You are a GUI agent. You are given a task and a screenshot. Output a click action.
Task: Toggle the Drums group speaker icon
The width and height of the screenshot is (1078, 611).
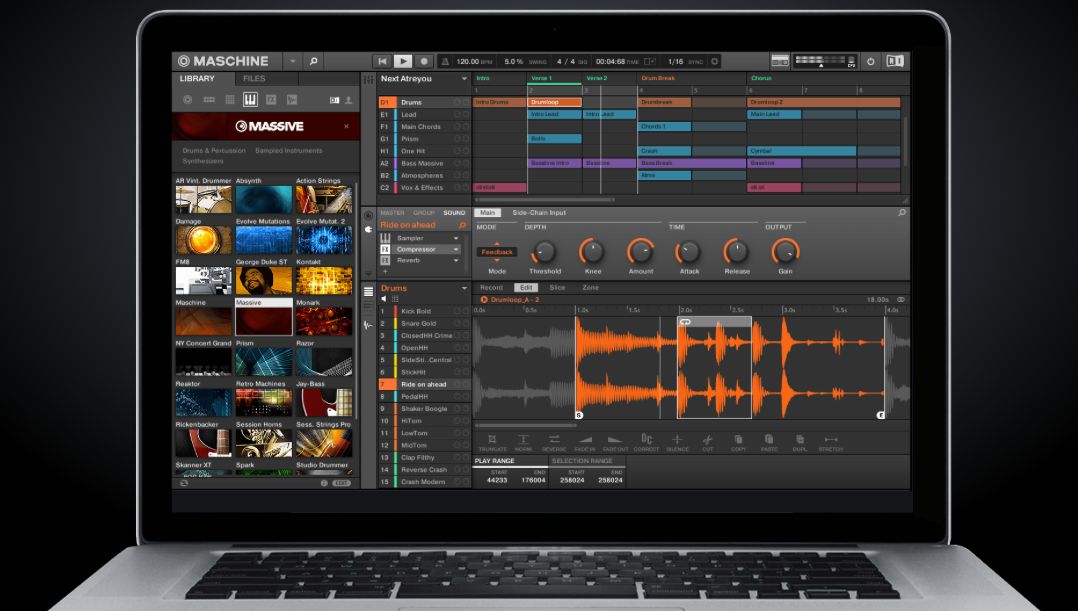pos(384,299)
